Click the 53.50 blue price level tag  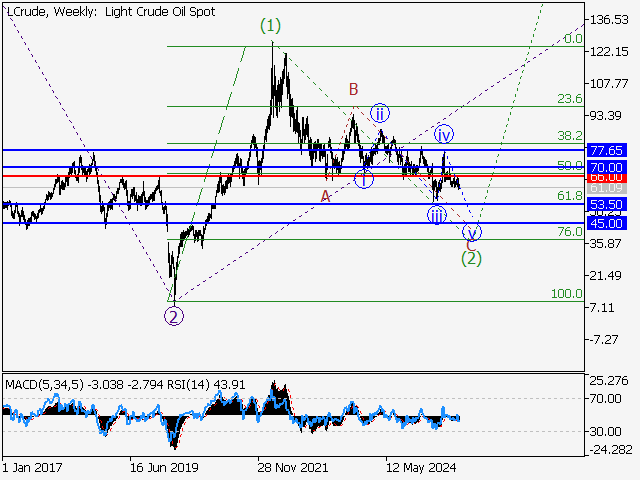(606, 204)
